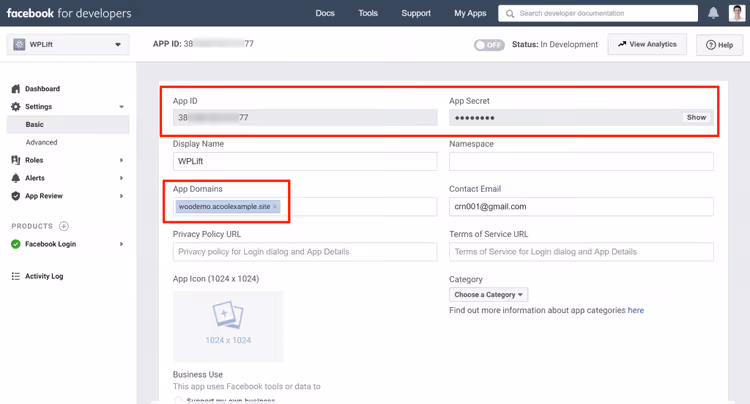Click the Roles icon in sidebar
This screenshot has width=750, height=404.
16,160
